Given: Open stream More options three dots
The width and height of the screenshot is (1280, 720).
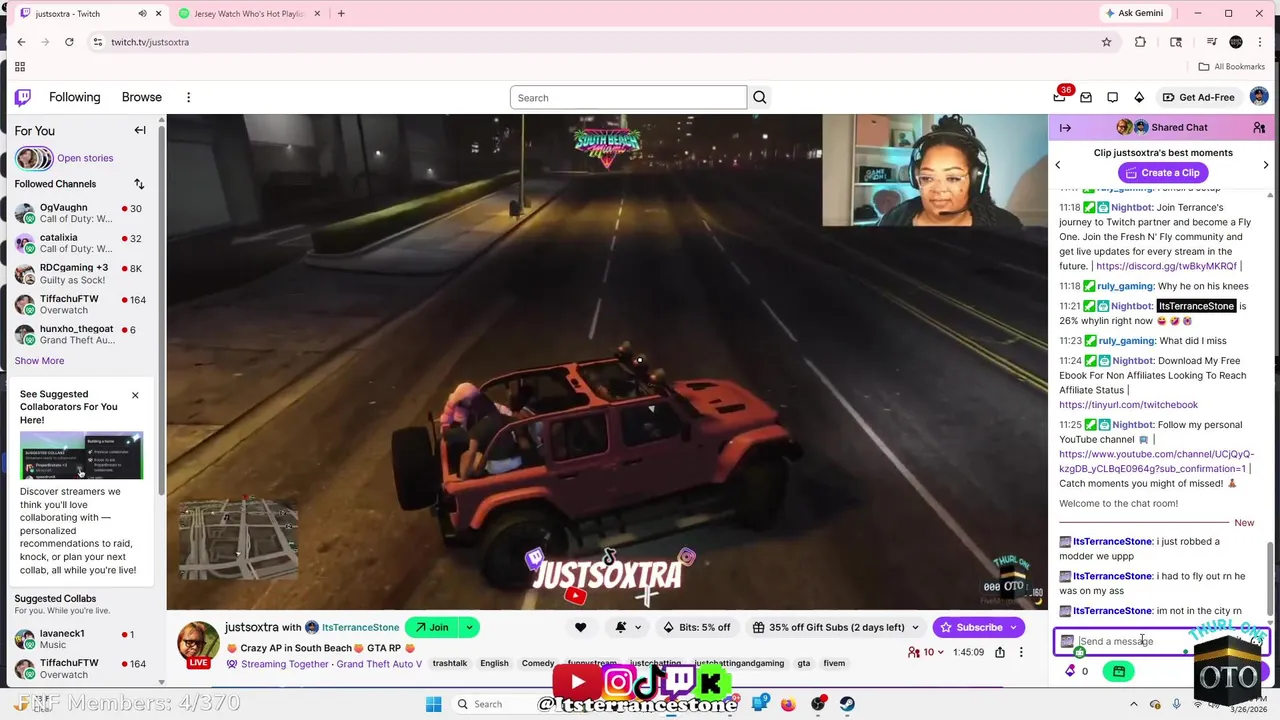Looking at the screenshot, I should (x=1021, y=652).
